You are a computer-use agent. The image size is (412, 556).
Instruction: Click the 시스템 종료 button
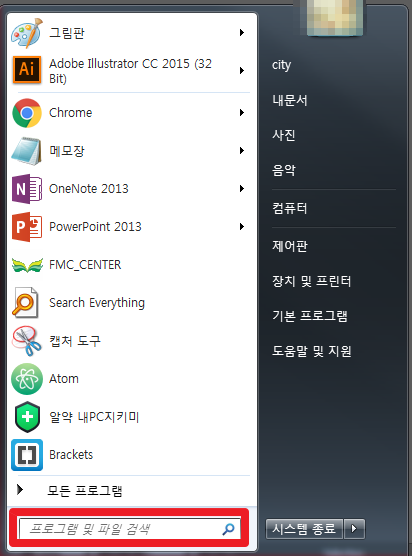click(304, 529)
